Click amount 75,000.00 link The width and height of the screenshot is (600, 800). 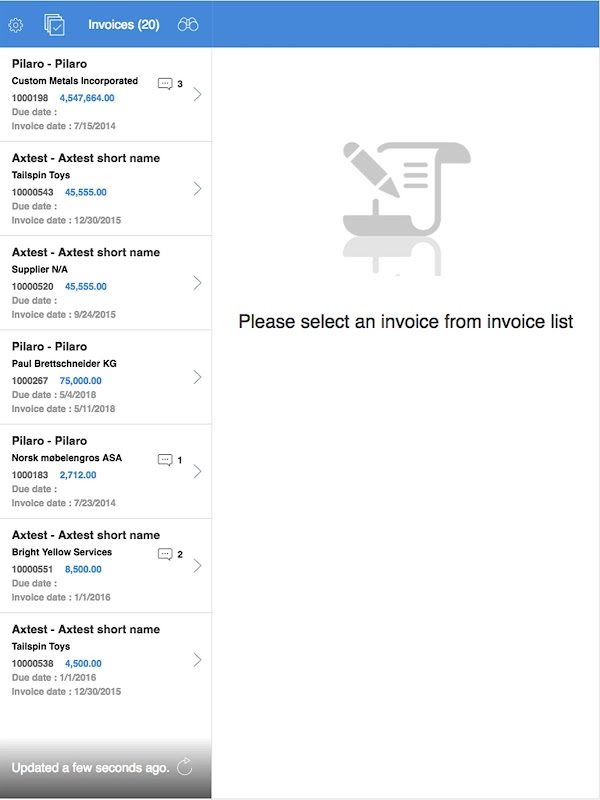point(80,381)
